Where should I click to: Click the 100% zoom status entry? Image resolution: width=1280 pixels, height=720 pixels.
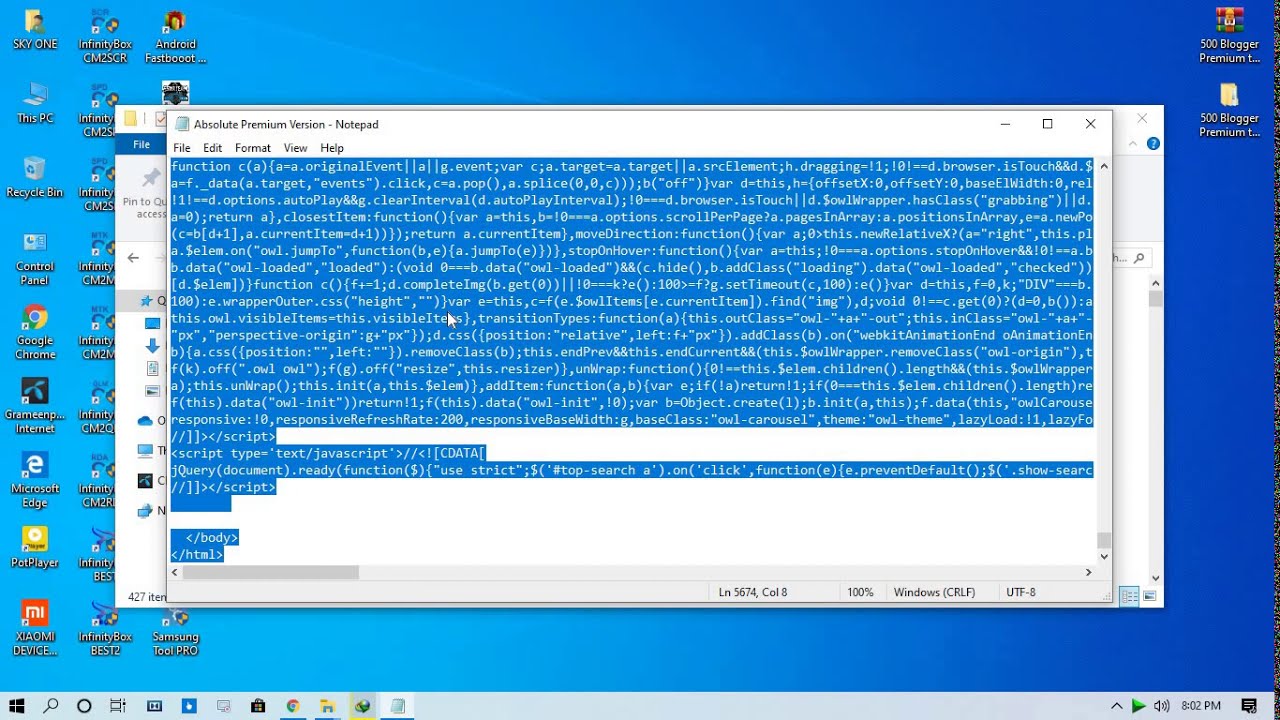(860, 592)
